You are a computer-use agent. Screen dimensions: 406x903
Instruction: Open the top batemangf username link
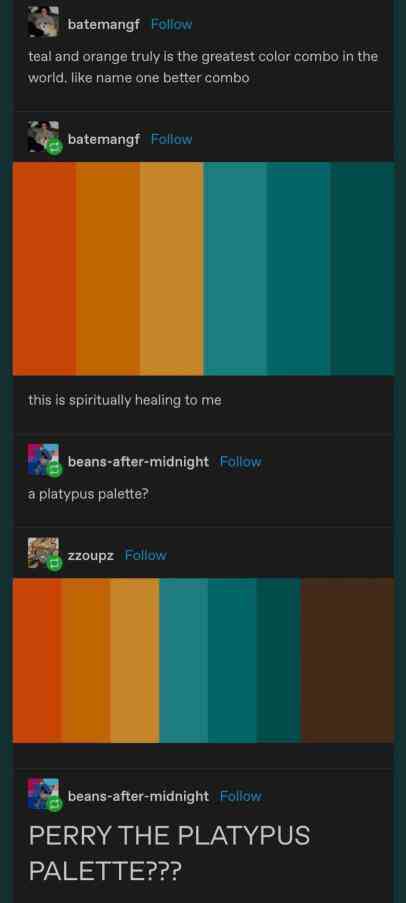tap(104, 24)
